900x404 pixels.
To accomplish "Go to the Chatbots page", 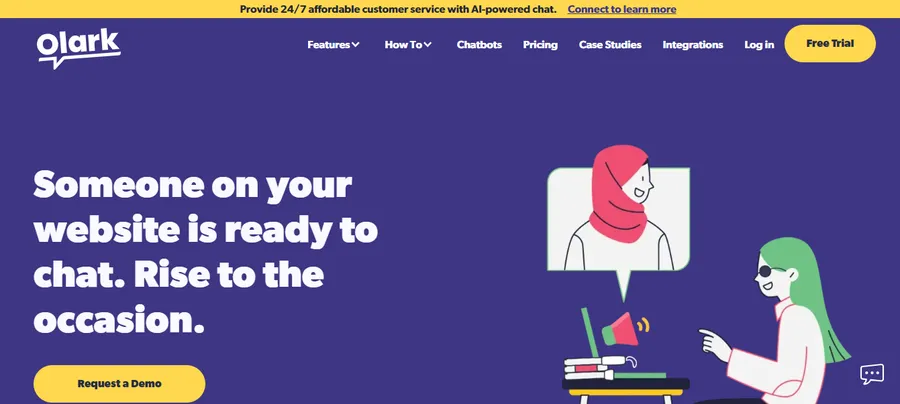I will pos(479,44).
